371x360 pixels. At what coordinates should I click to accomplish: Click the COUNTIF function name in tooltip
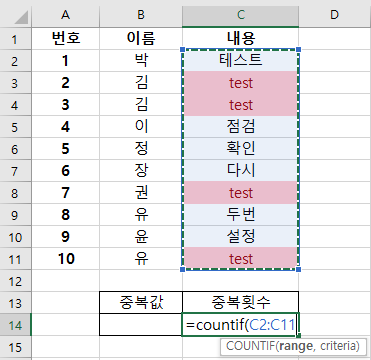pyautogui.click(x=250, y=346)
